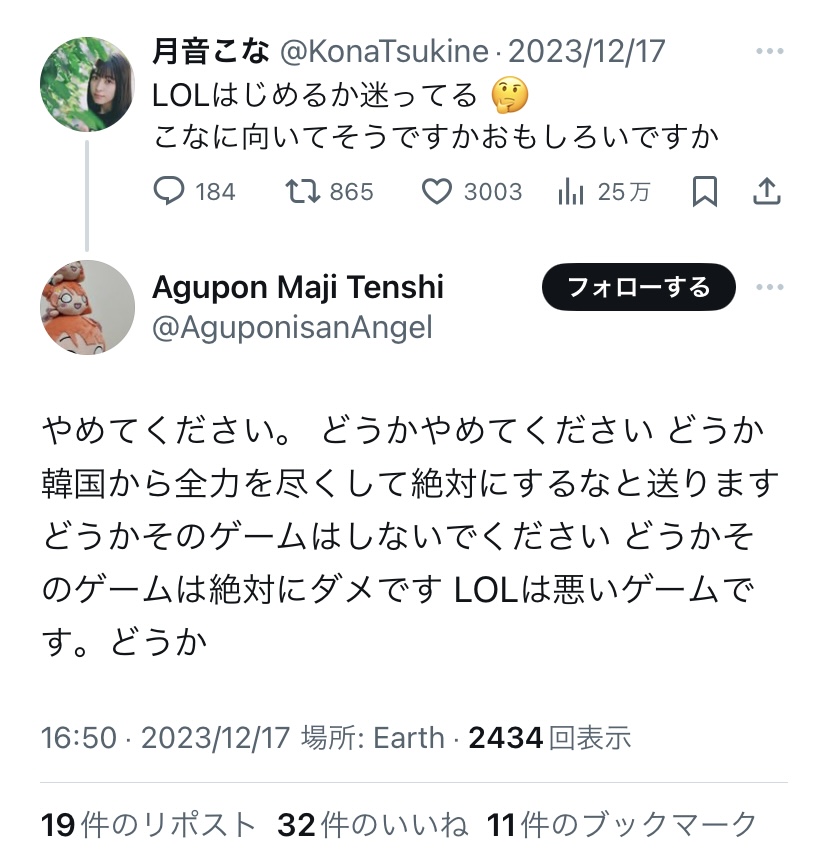Image resolution: width=828 pixels, height=852 pixels.
Task: Follow Agupon Maji Tenshi with the フォローする button
Action: tap(638, 287)
